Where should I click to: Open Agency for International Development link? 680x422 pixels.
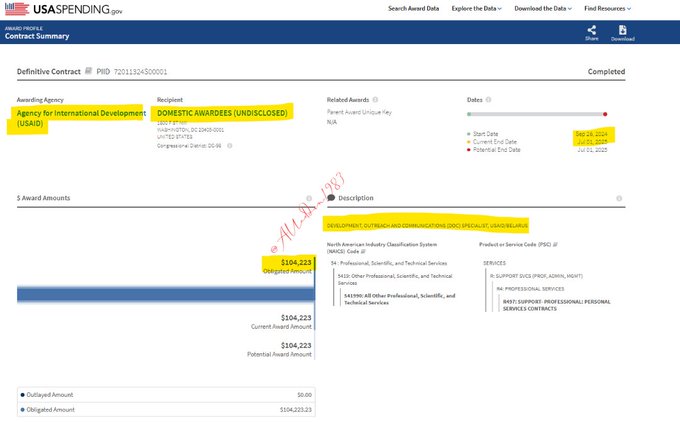(x=80, y=117)
